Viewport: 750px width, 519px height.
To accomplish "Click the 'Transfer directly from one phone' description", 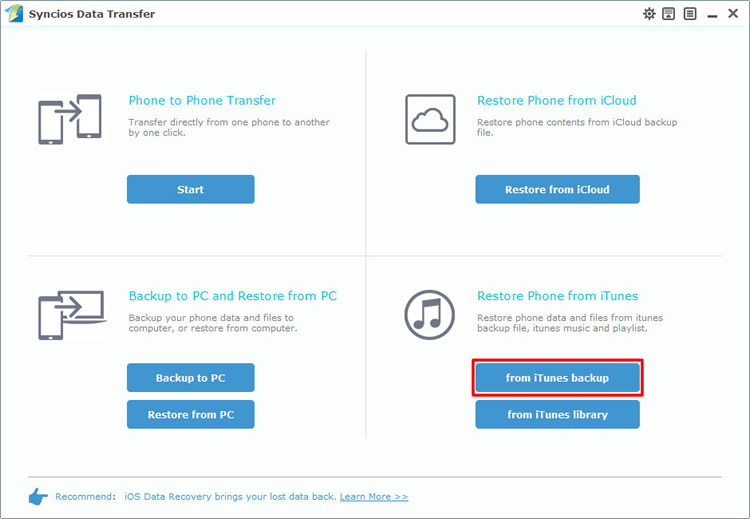I will [229, 127].
